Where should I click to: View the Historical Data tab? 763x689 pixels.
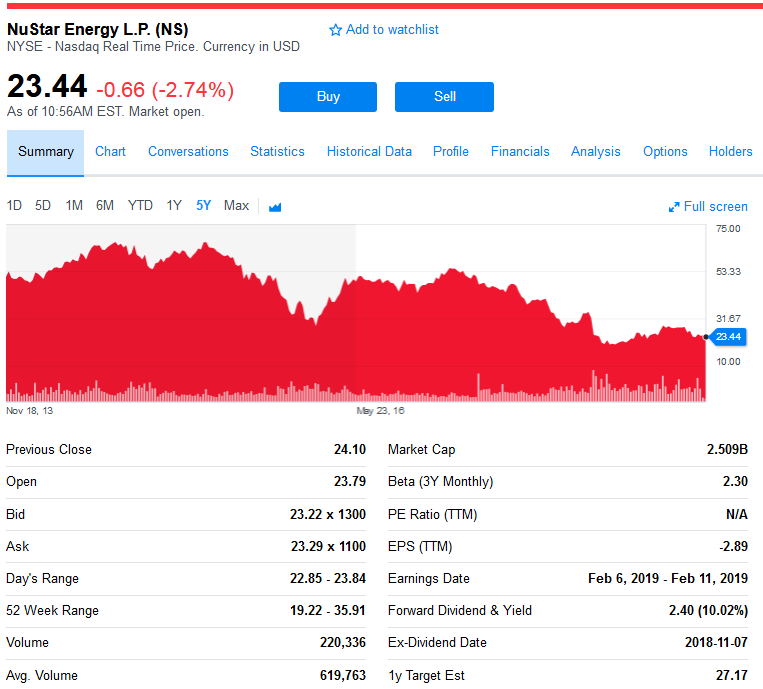tap(369, 152)
